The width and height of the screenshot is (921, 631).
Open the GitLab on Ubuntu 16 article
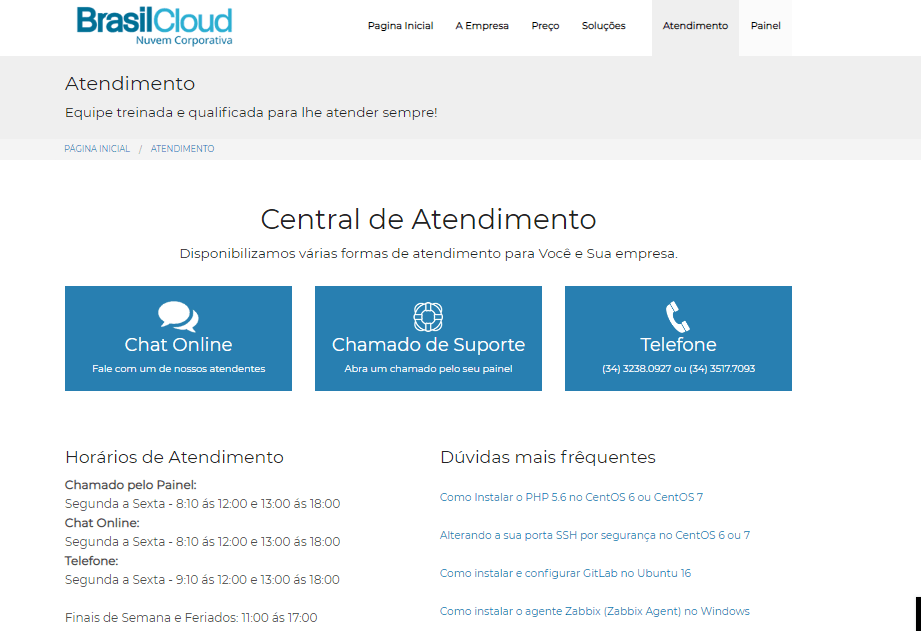click(565, 573)
